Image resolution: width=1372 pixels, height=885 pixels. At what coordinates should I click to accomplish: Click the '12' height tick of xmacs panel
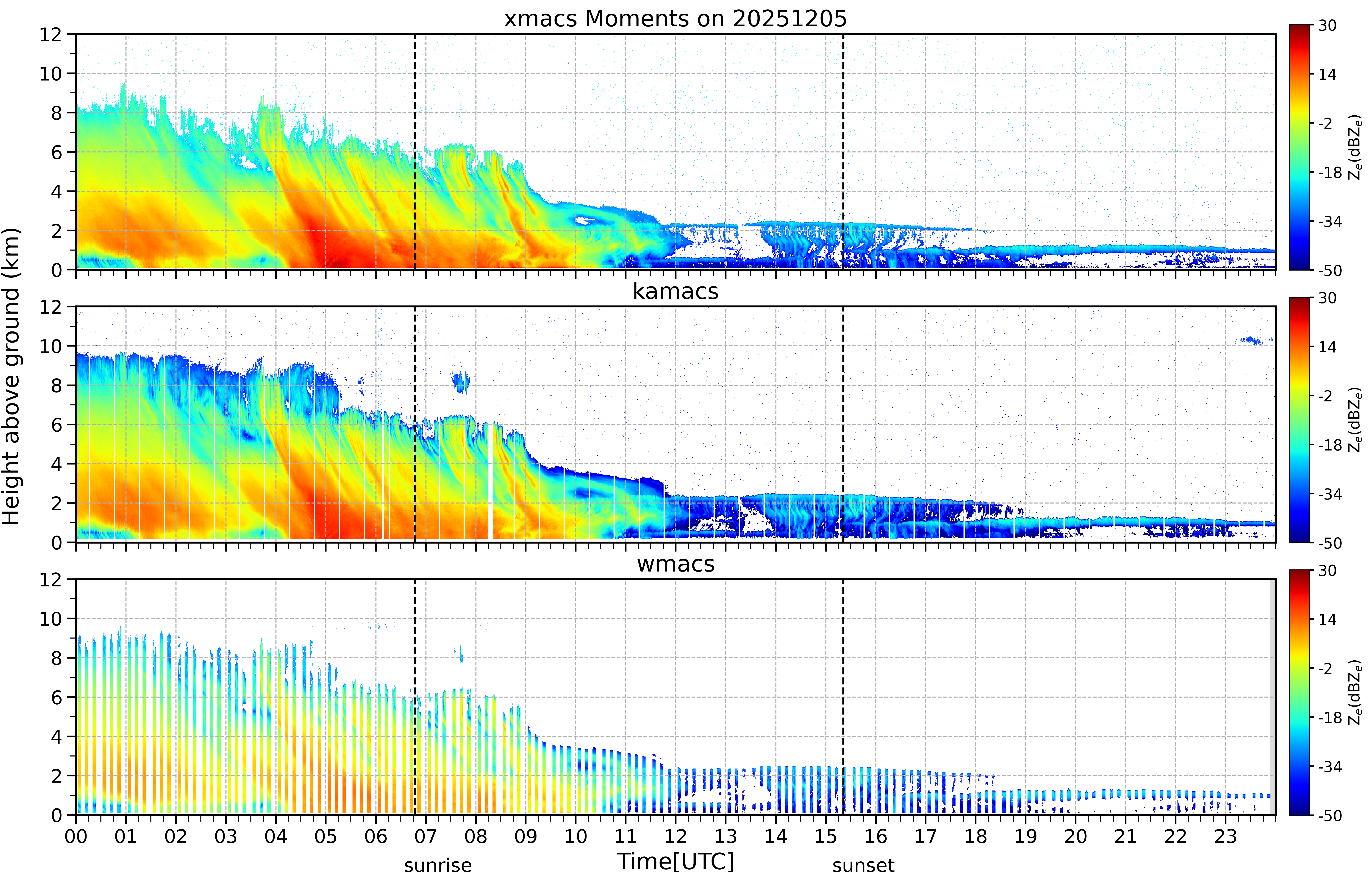[x=51, y=35]
